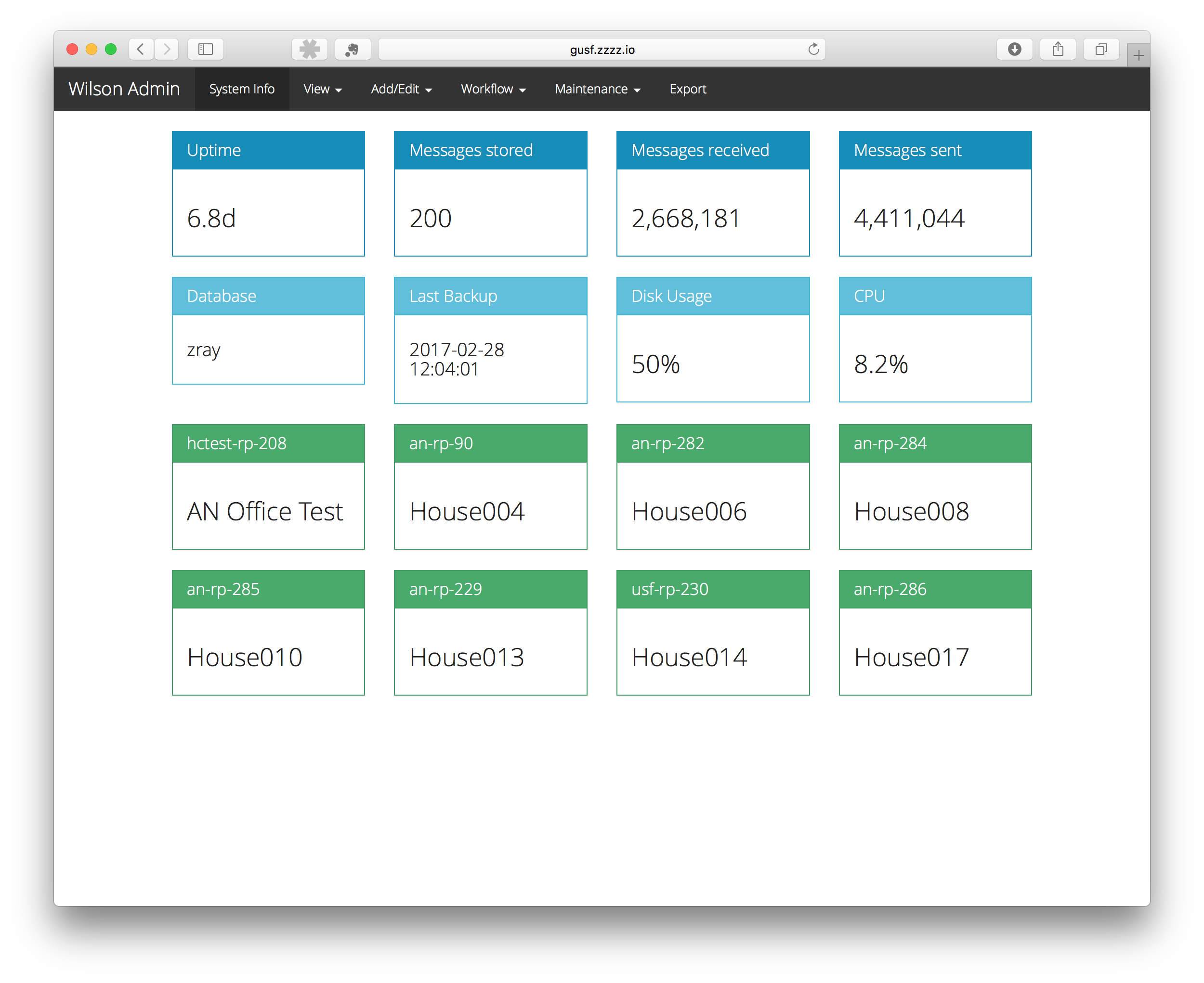Click Export in the navigation bar
Viewport: 1204px width, 983px height.
pos(687,89)
